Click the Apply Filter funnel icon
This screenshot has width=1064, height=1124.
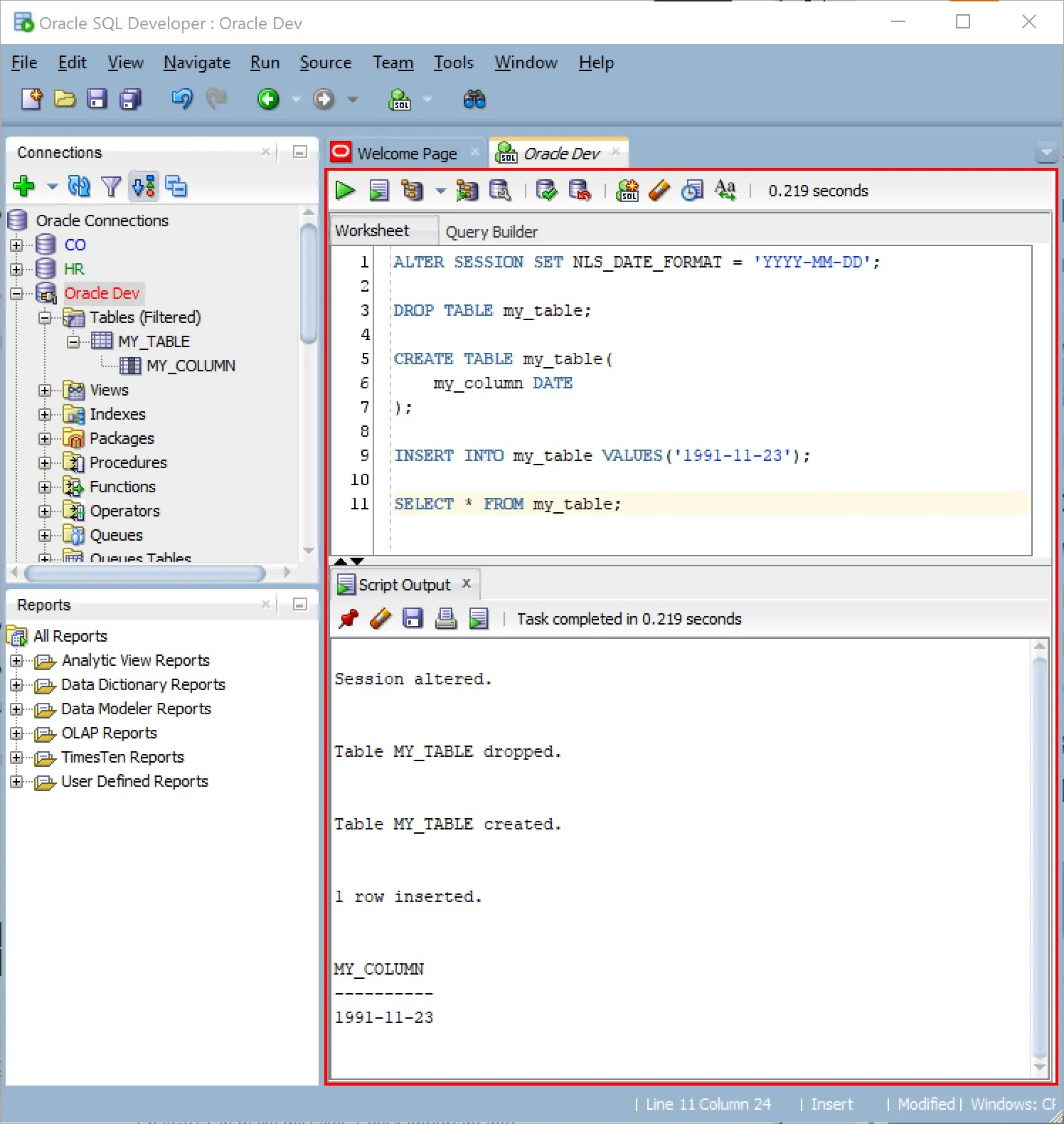pos(111,186)
